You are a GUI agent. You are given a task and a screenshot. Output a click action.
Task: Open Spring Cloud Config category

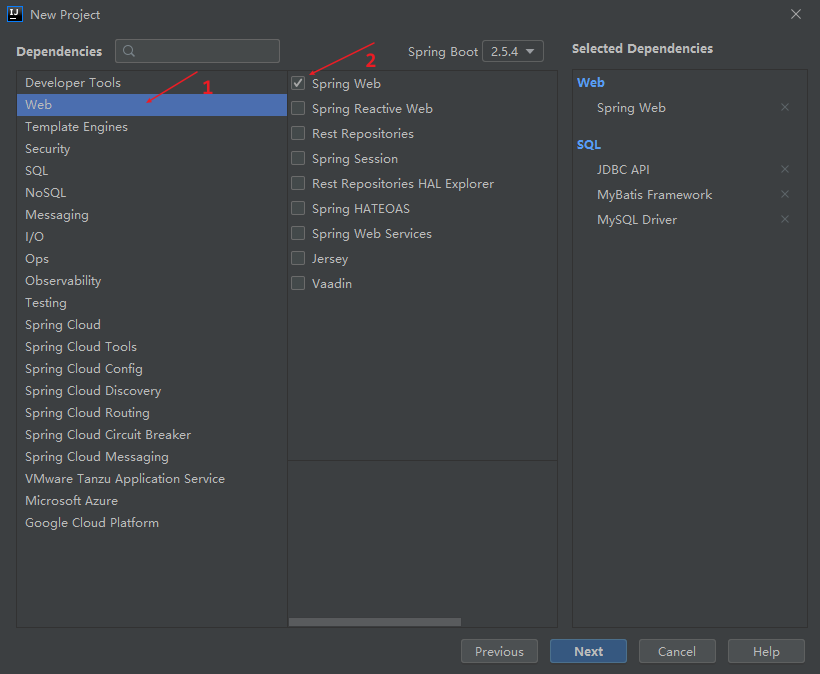pyautogui.click(x=152, y=368)
